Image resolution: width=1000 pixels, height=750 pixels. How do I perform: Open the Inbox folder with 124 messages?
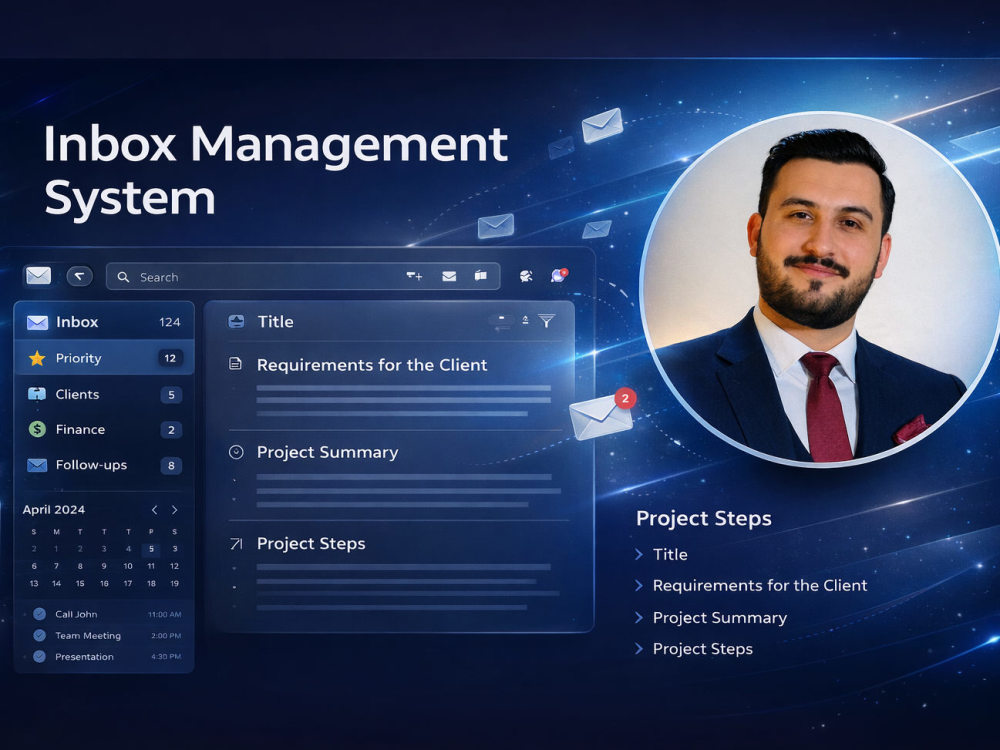104,322
